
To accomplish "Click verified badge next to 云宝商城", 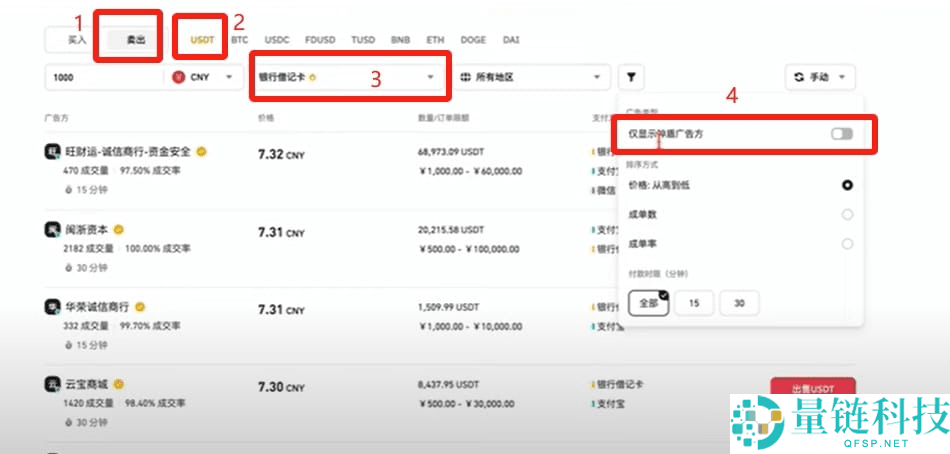I will pyautogui.click(x=119, y=384).
